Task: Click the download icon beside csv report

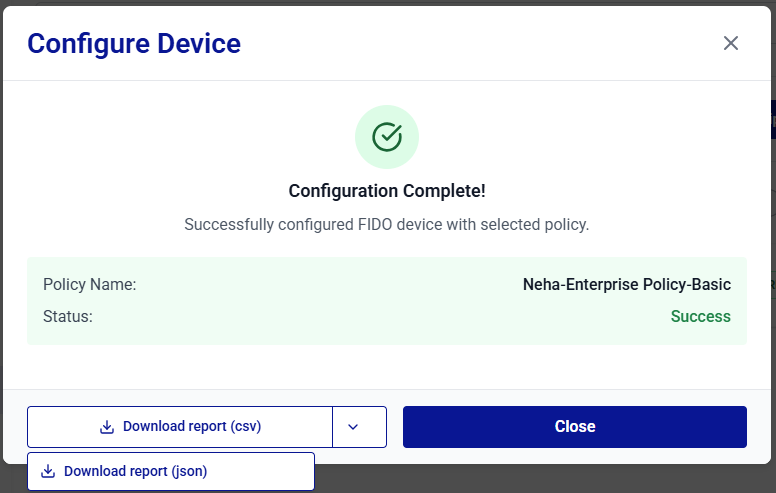Action: (107, 427)
